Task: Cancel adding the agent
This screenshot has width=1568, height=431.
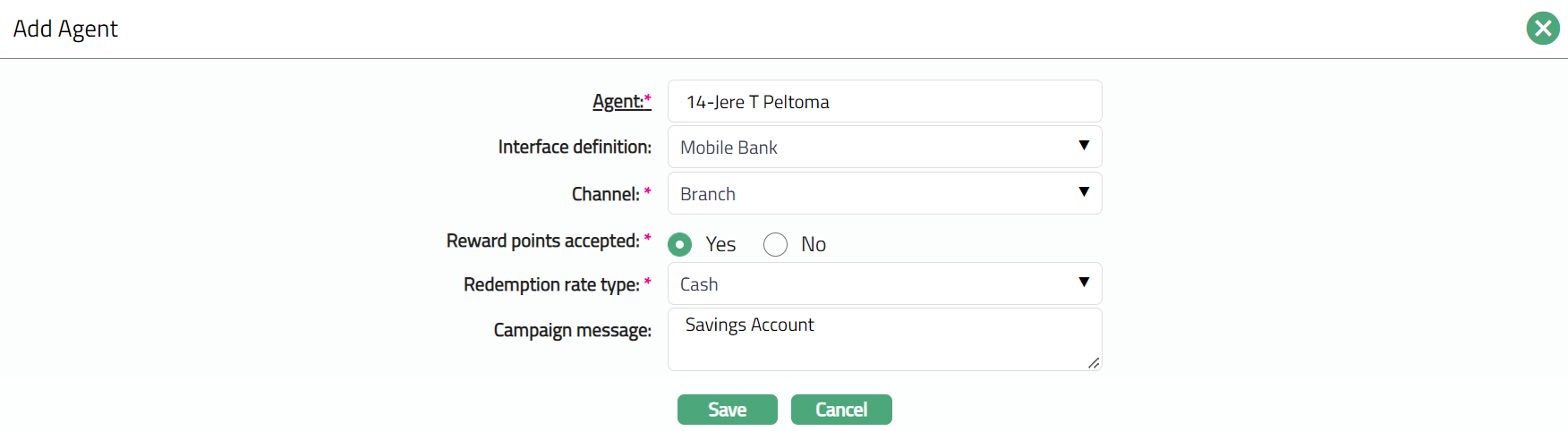Action: pyautogui.click(x=841, y=410)
